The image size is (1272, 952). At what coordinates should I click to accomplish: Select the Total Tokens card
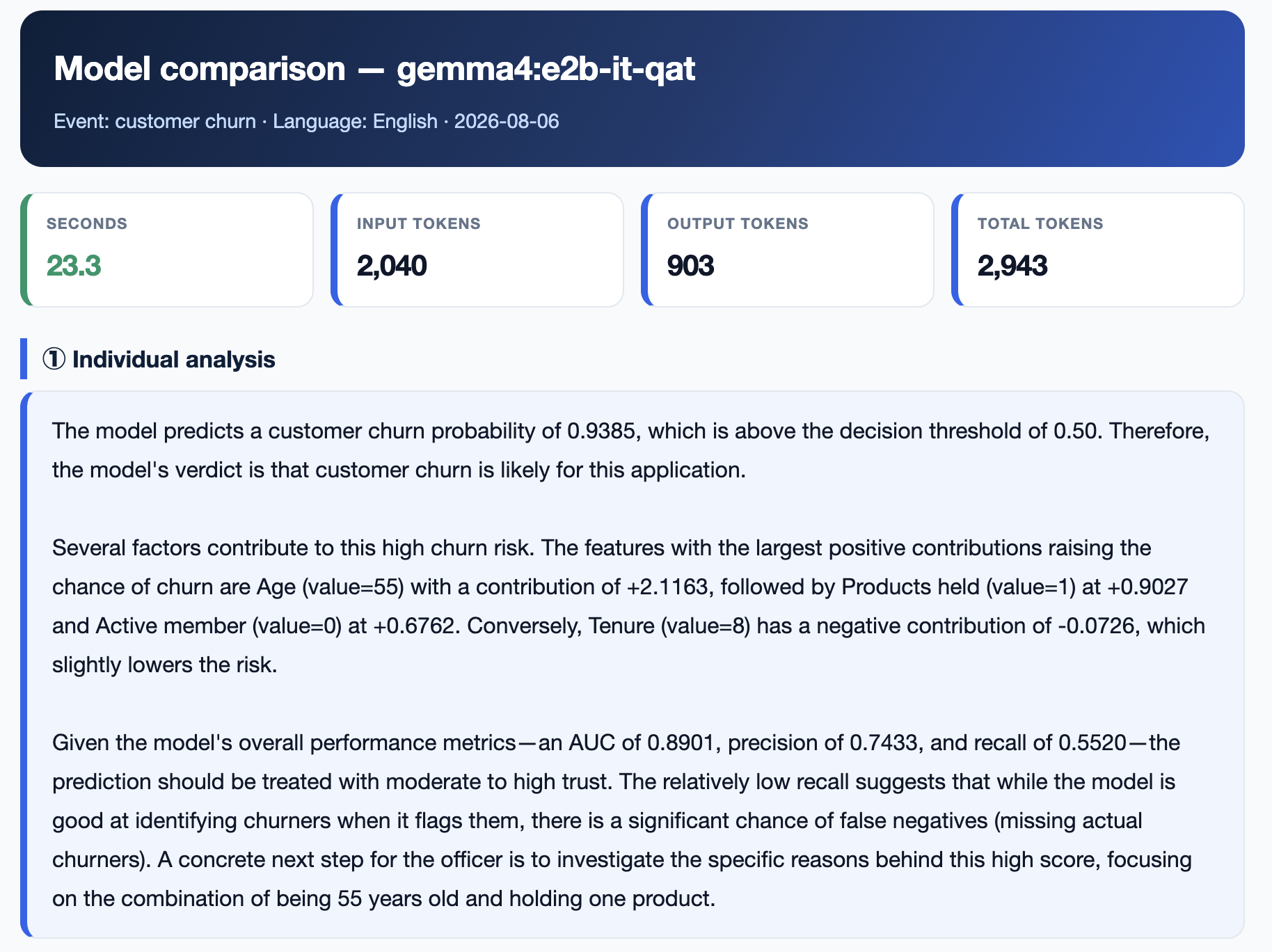[1098, 250]
